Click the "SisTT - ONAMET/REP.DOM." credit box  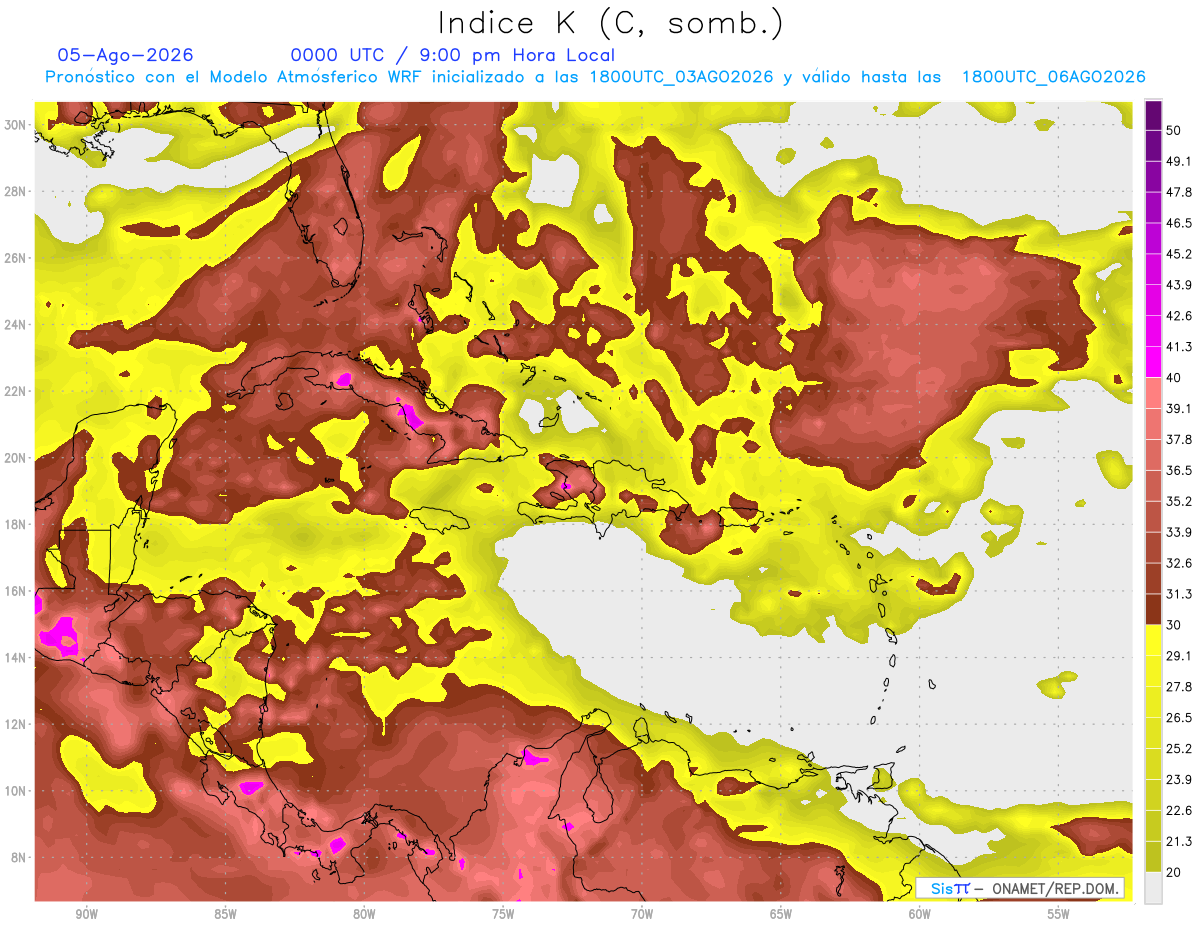click(x=1021, y=888)
